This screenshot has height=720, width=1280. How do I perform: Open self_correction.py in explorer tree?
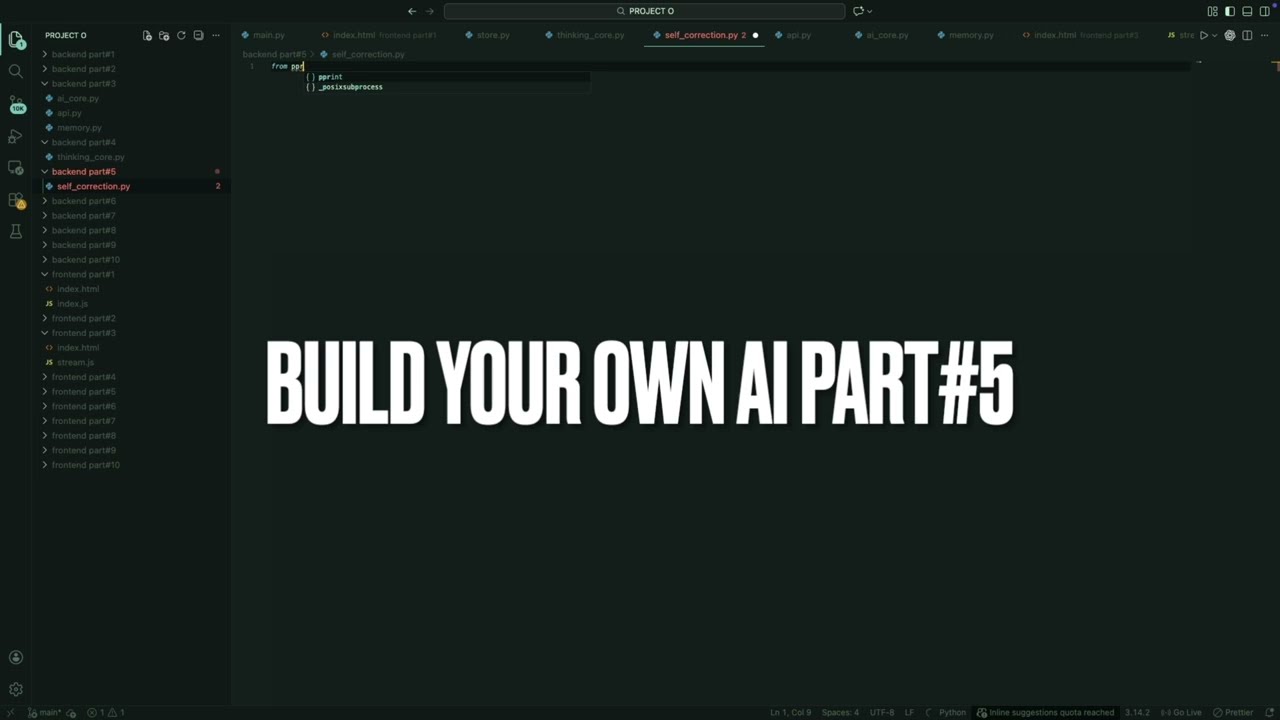tap(93, 186)
